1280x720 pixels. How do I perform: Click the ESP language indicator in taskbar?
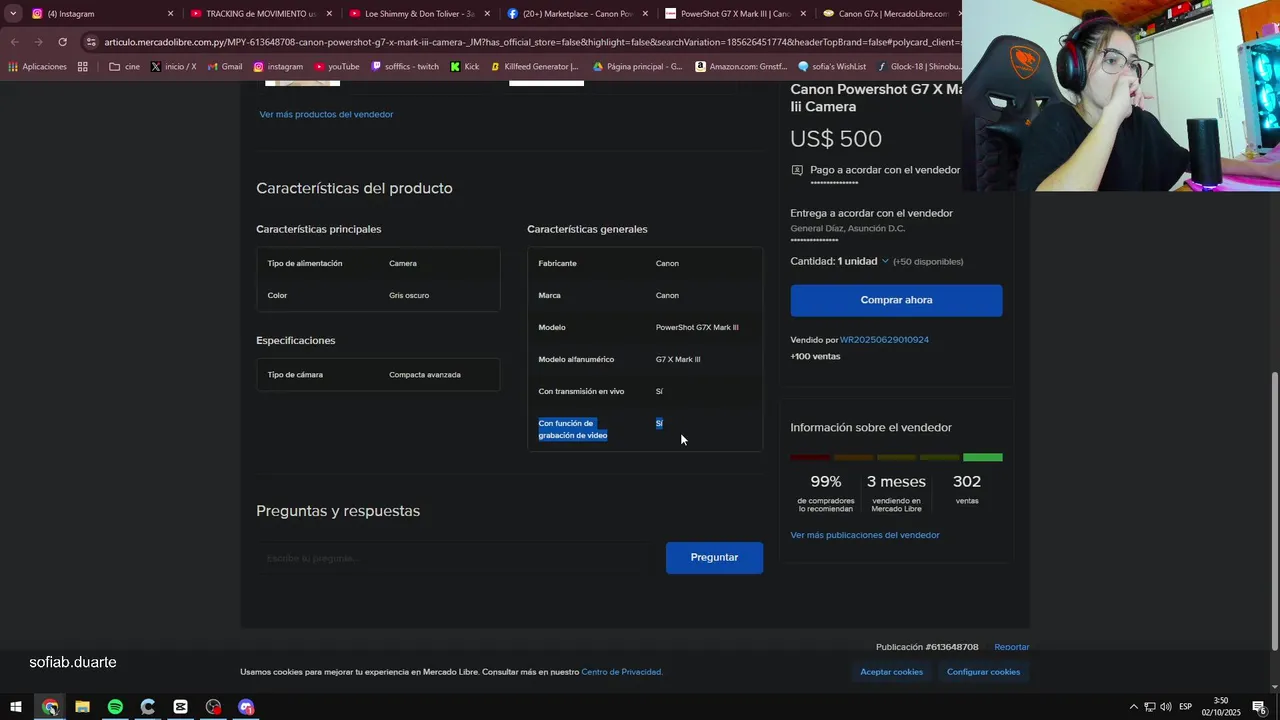click(x=1185, y=707)
